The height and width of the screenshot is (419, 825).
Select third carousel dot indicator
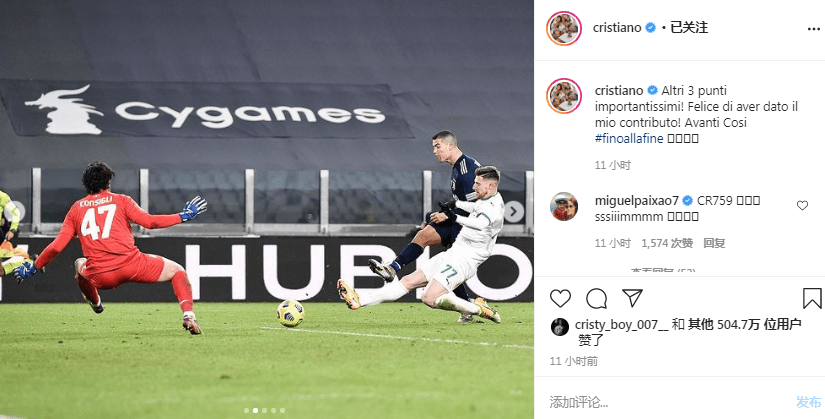(265, 411)
